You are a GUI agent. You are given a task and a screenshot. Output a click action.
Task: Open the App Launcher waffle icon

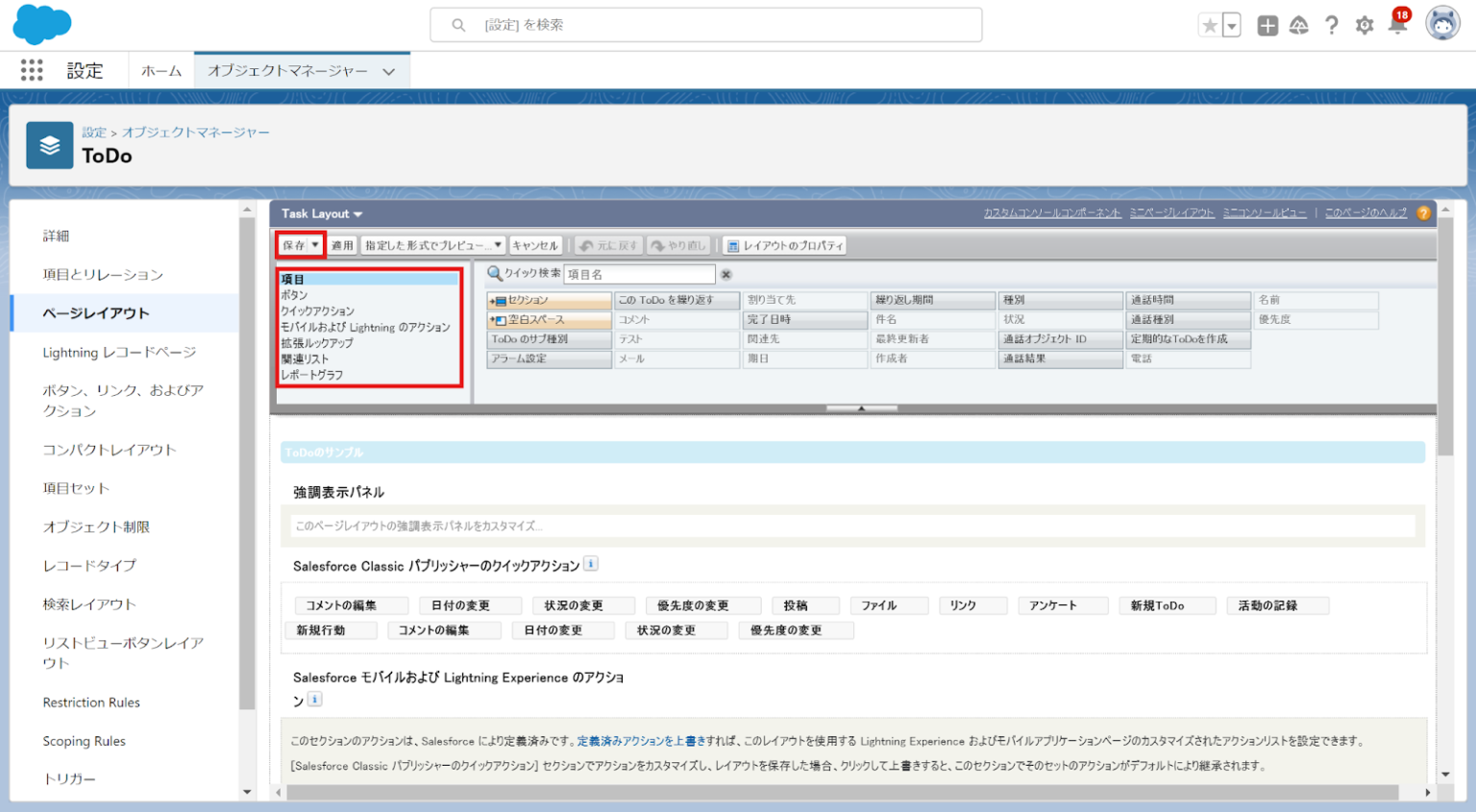[x=31, y=69]
